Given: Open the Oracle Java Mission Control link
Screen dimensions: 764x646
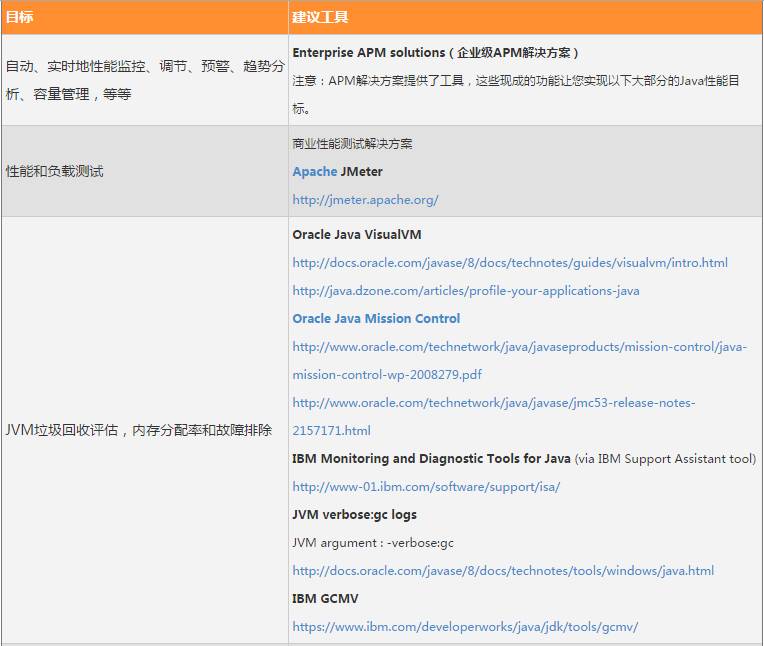Looking at the screenshot, I should point(376,319).
